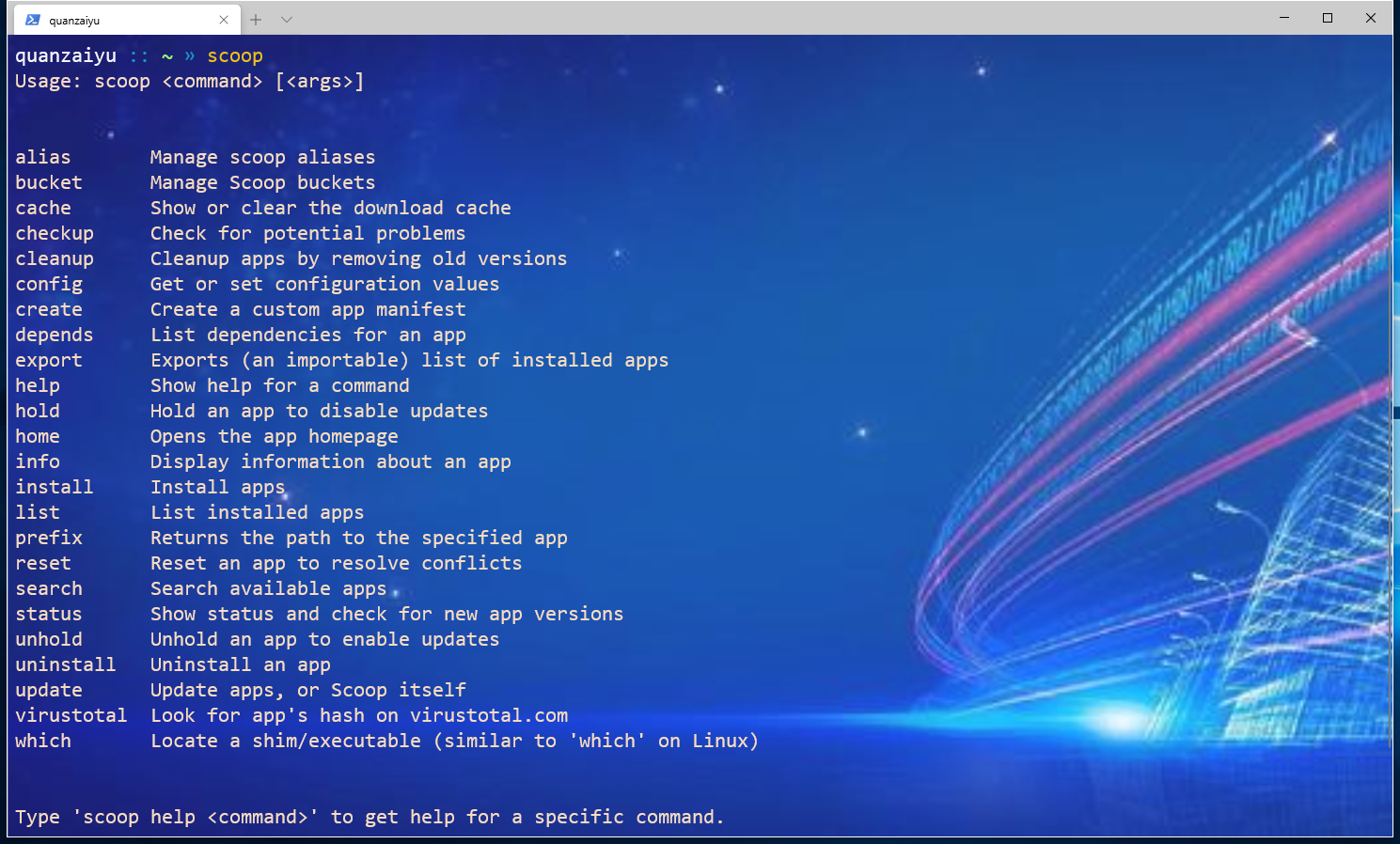Click the 'help' command name in list
The image size is (1400, 844).
click(x=38, y=385)
